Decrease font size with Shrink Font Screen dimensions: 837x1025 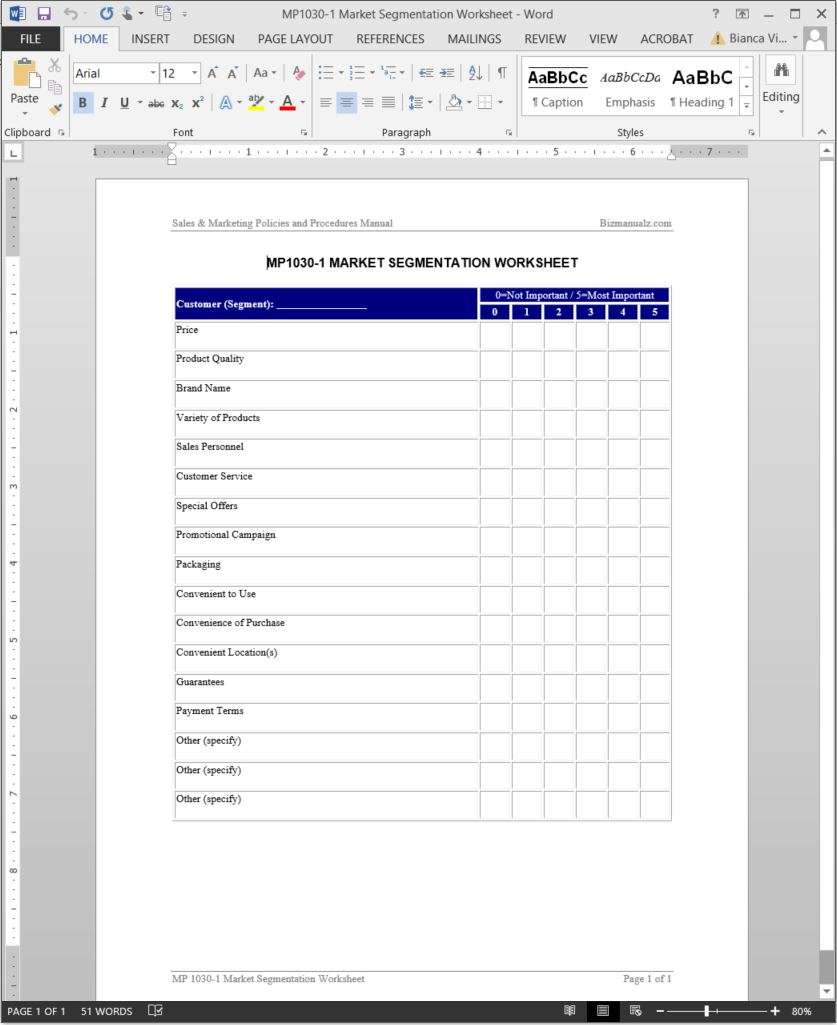(233, 73)
